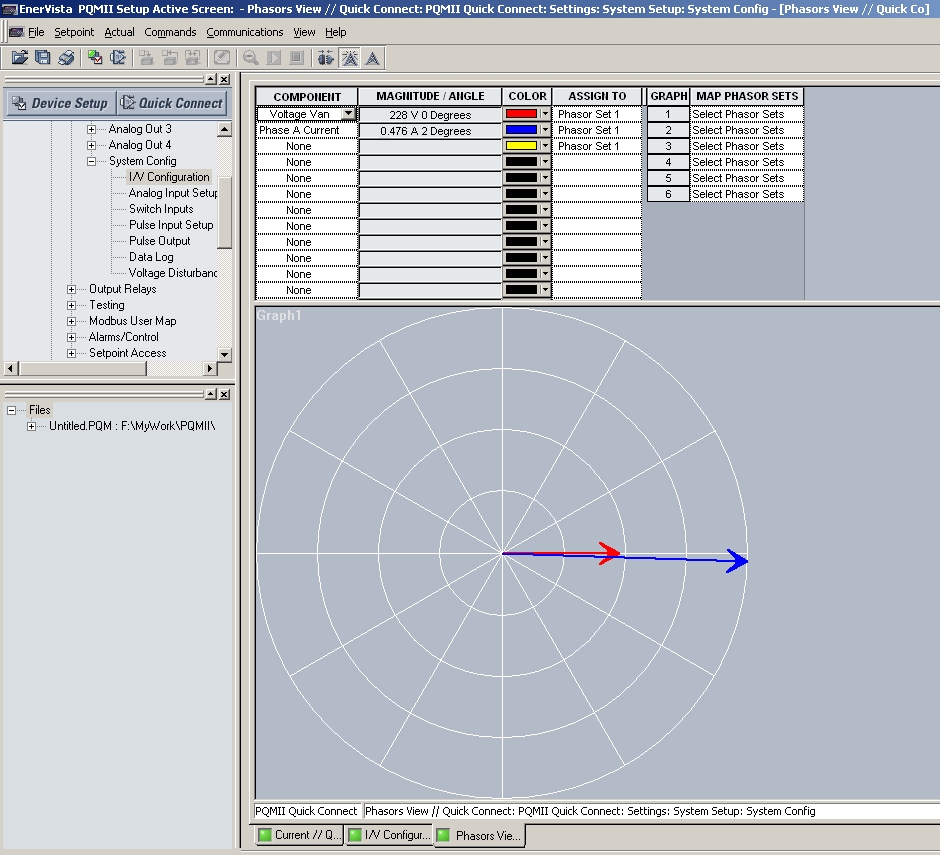This screenshot has width=940, height=855.
Task: Click the second grayed device transfer icon
Action: click(x=170, y=58)
